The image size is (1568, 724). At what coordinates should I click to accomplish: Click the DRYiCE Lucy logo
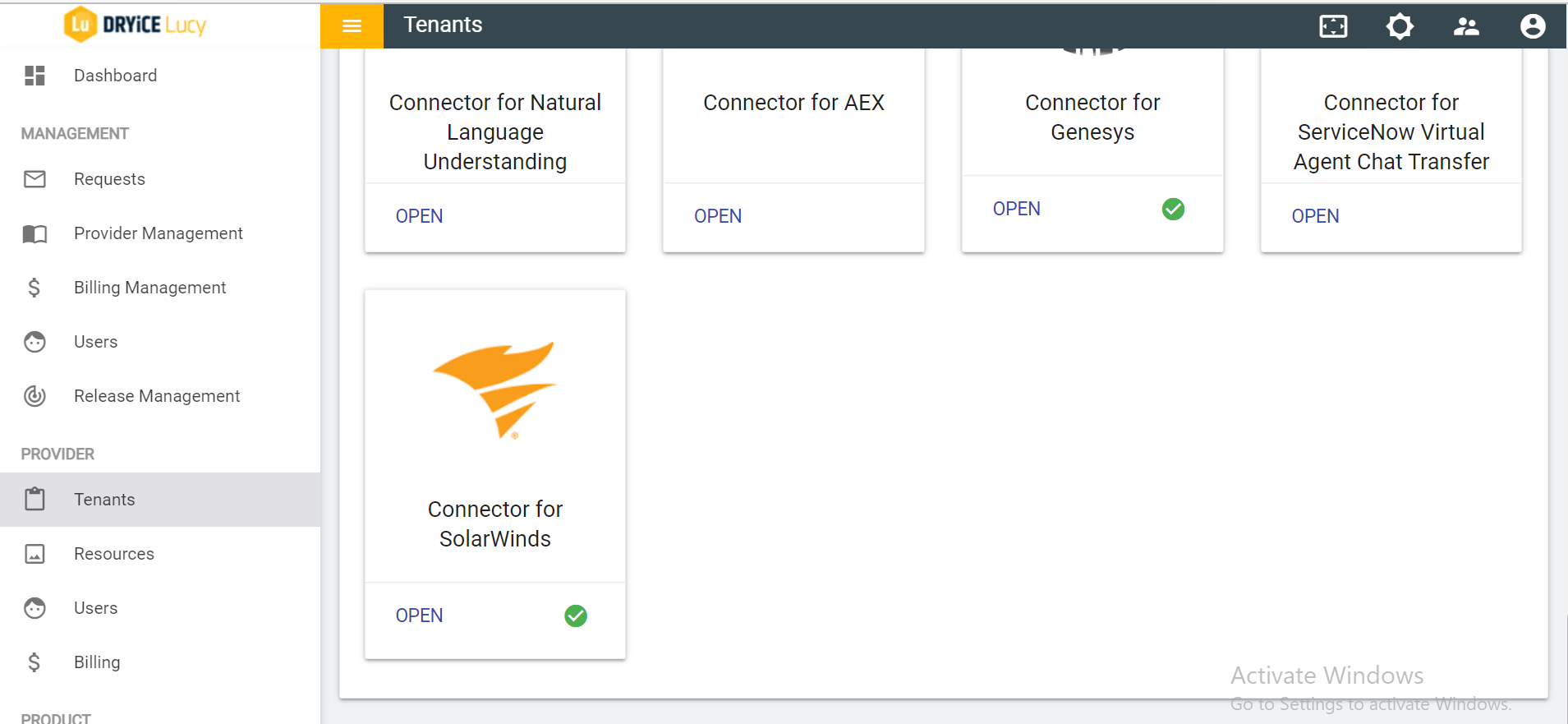[x=136, y=25]
